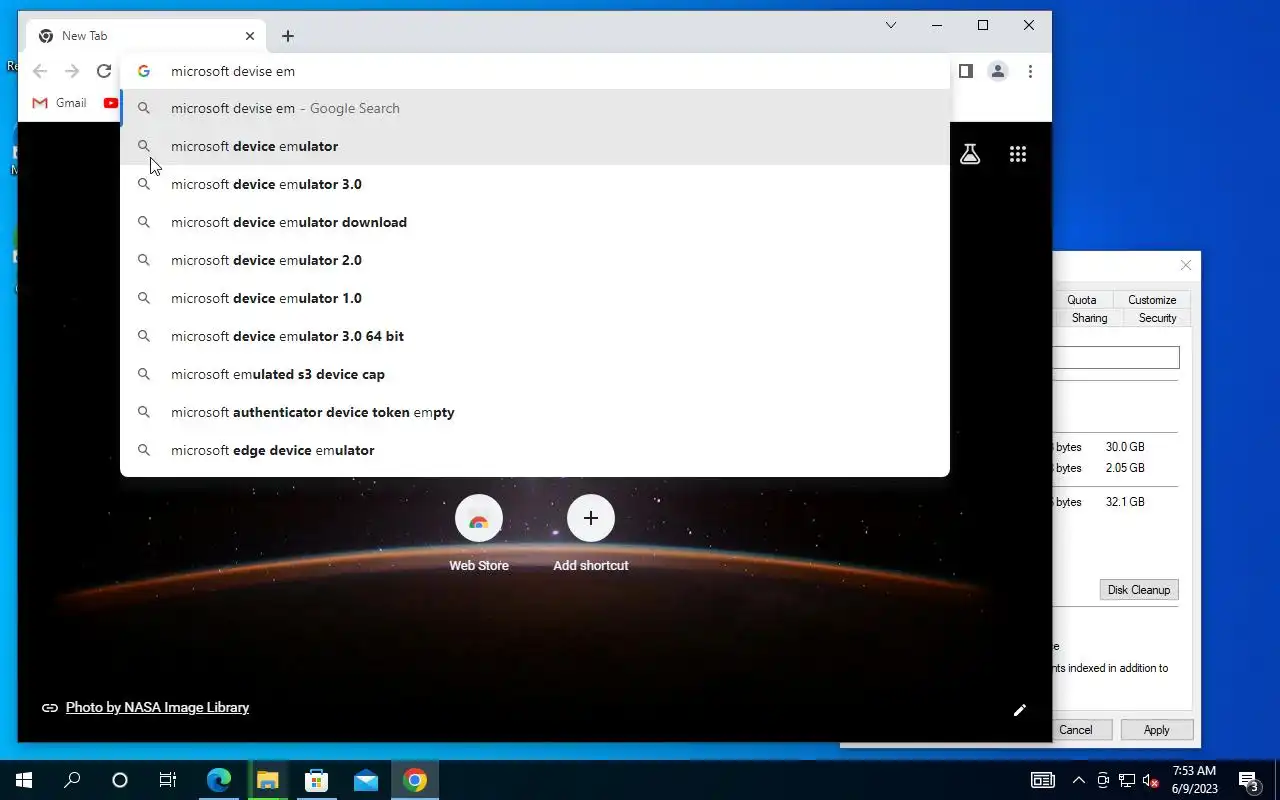Switch to Customize tab in Properties window
1280x800 pixels.
click(x=1152, y=300)
